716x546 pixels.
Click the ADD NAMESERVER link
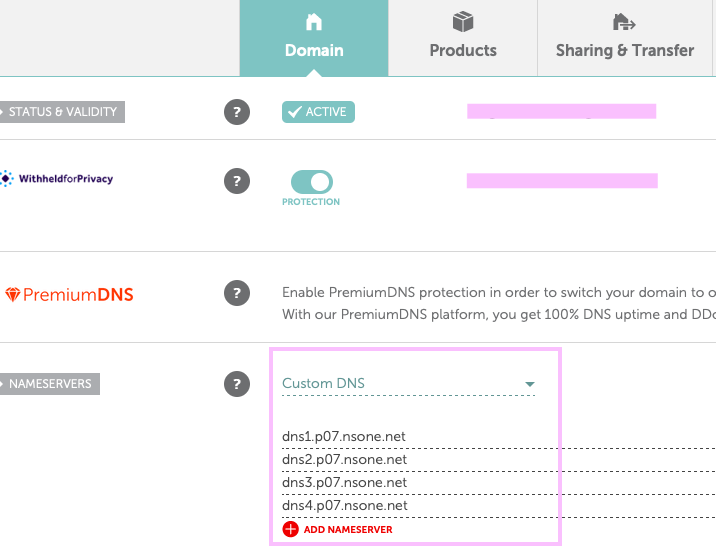coord(348,530)
